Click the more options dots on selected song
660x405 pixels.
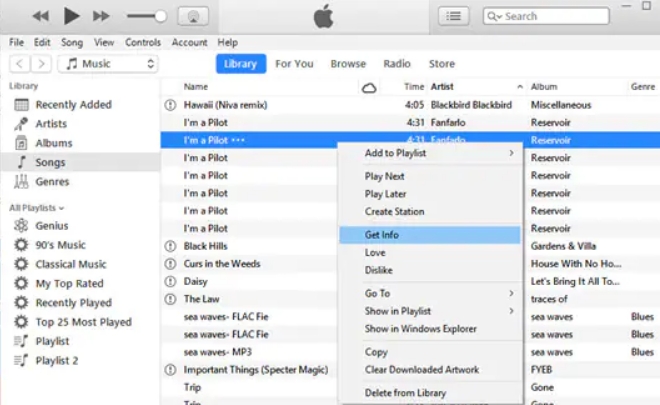tap(238, 140)
